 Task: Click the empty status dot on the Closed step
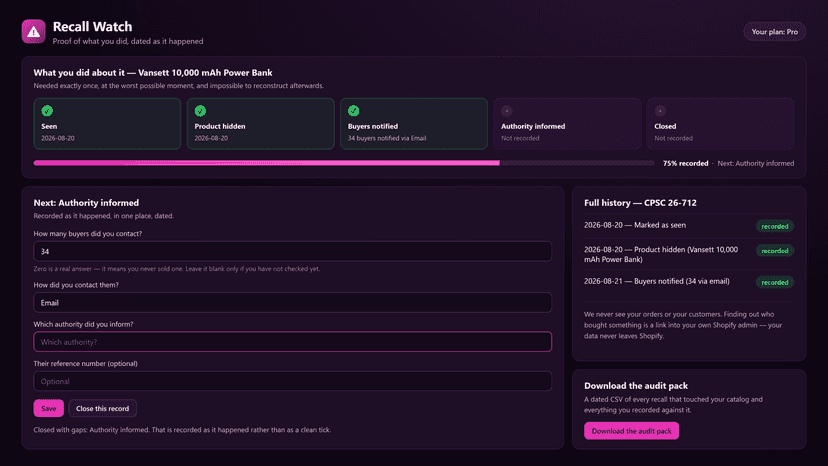(660, 111)
